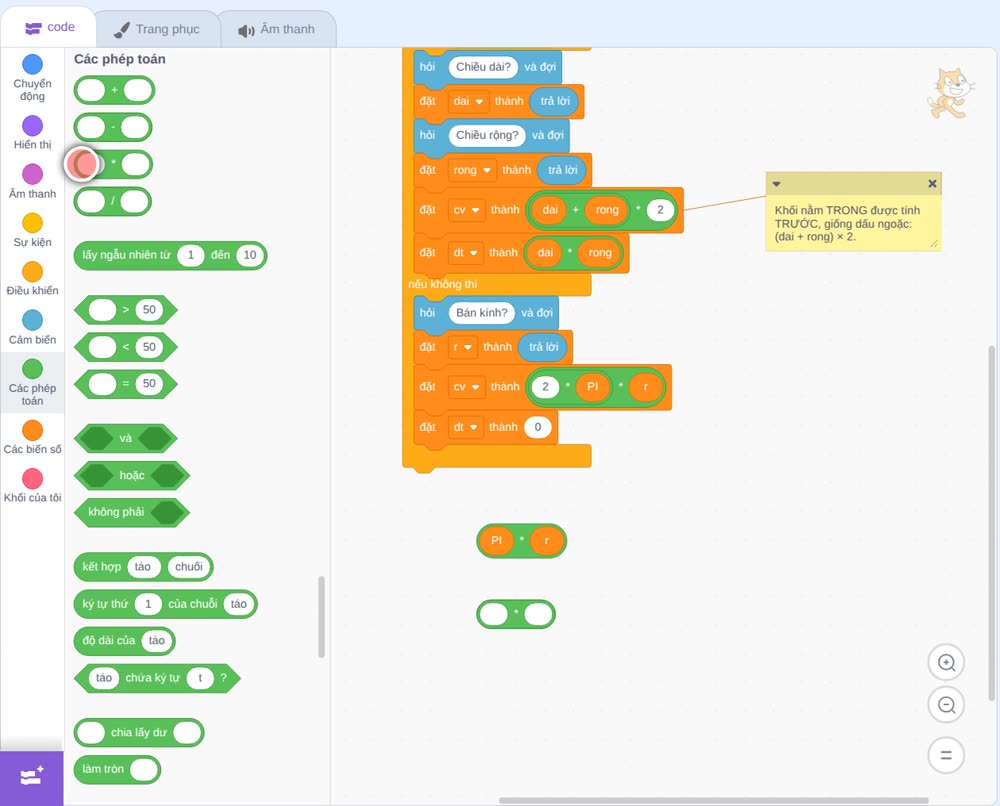The image size is (1000, 806).
Task: Click the Chiều dài? question input
Action: [483, 67]
